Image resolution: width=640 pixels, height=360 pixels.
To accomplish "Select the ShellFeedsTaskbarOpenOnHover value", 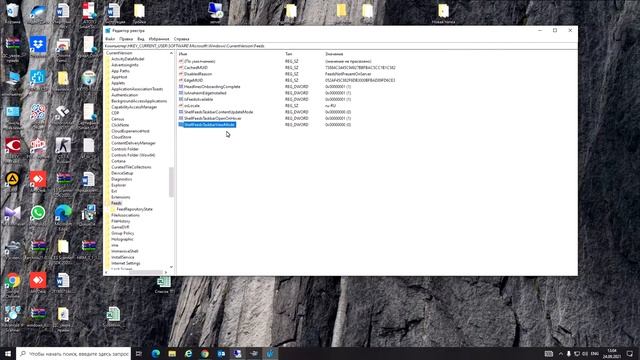I will click(212, 118).
